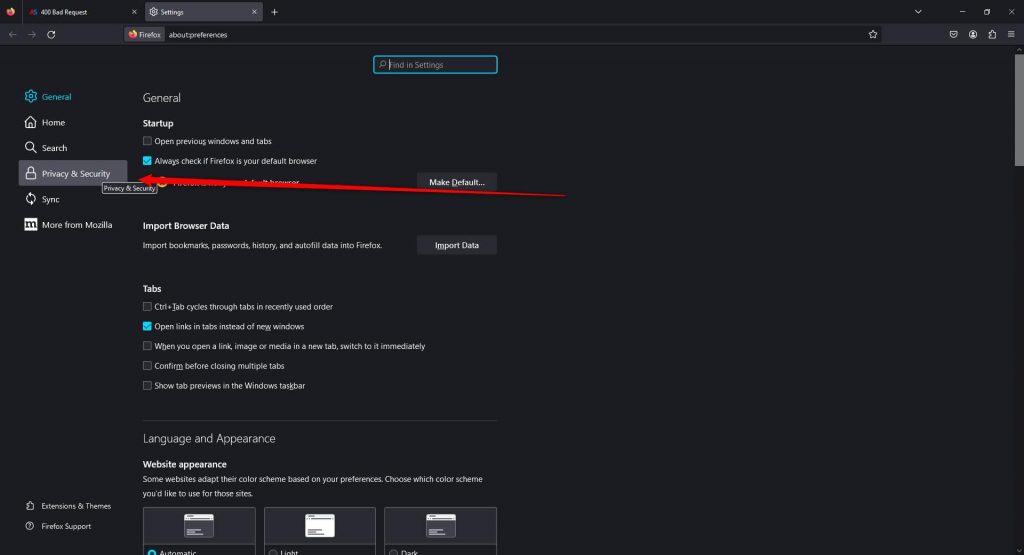
Task: Expand the list all tabs chevron
Action: [x=918, y=12]
